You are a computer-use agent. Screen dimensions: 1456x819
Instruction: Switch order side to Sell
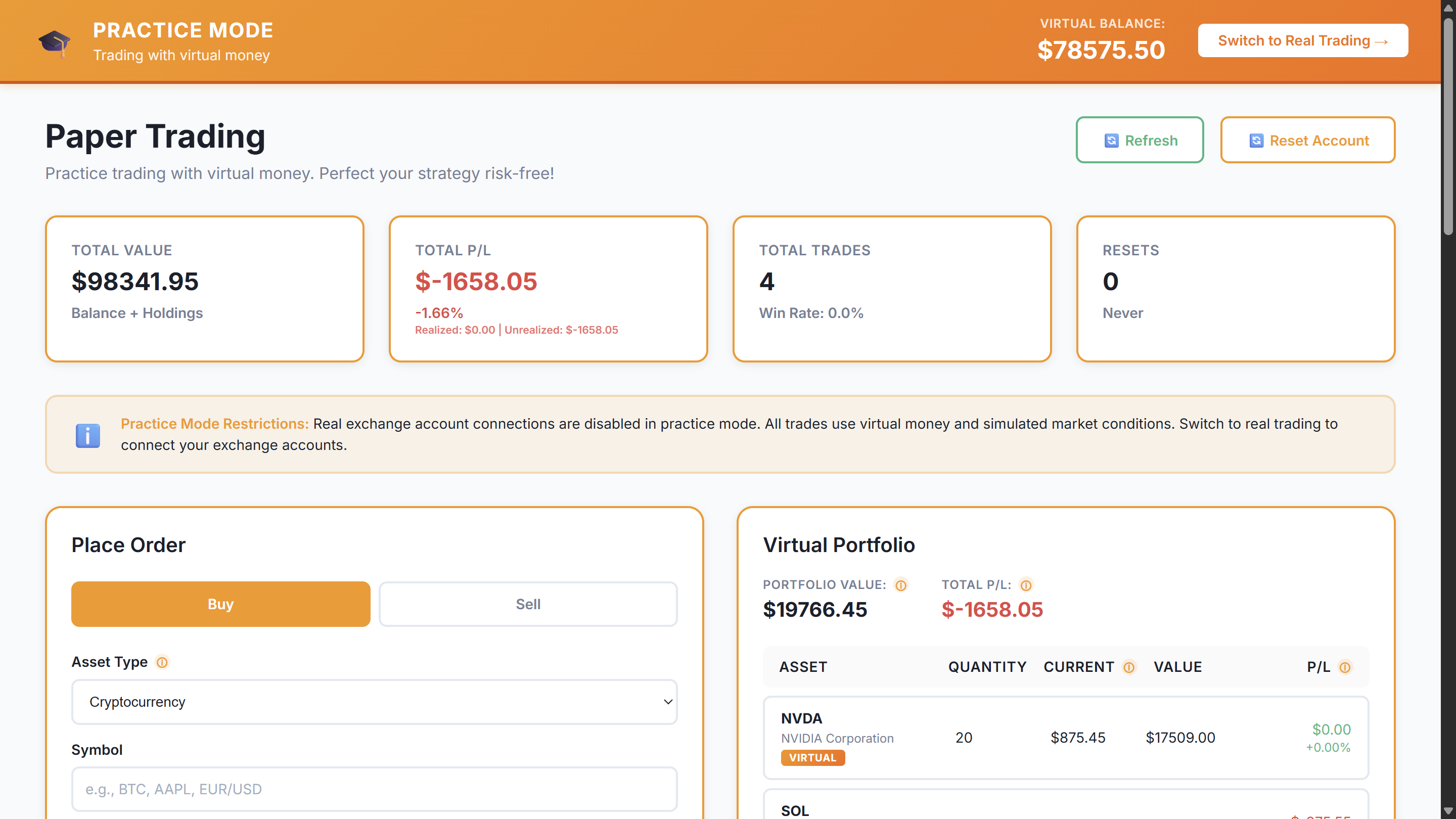(x=528, y=604)
